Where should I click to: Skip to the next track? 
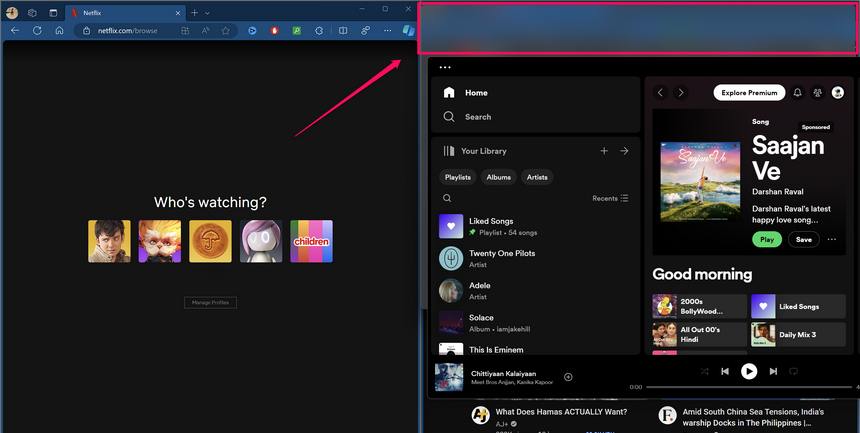point(773,371)
